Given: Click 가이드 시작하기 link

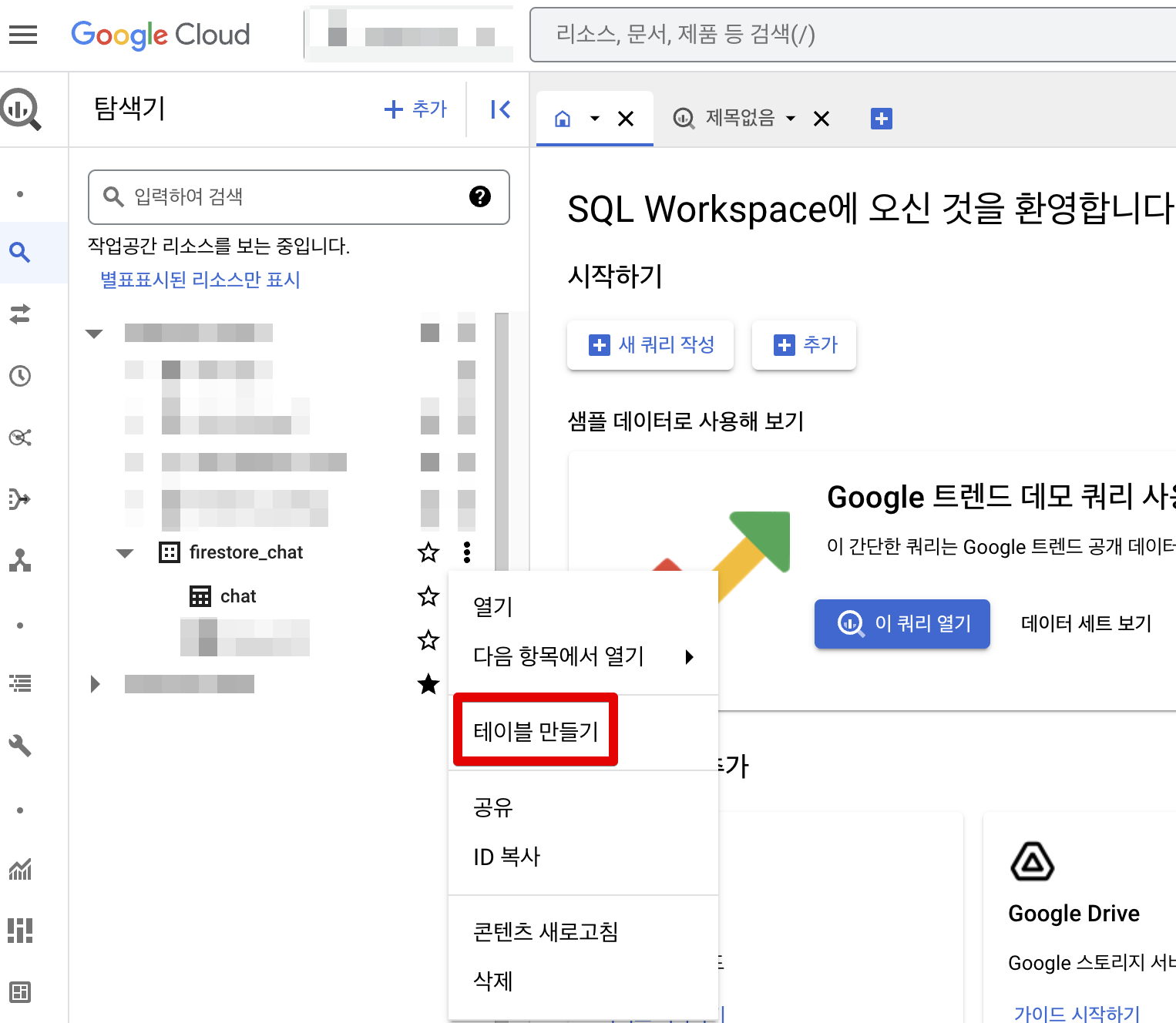Looking at the screenshot, I should click(1077, 1013).
